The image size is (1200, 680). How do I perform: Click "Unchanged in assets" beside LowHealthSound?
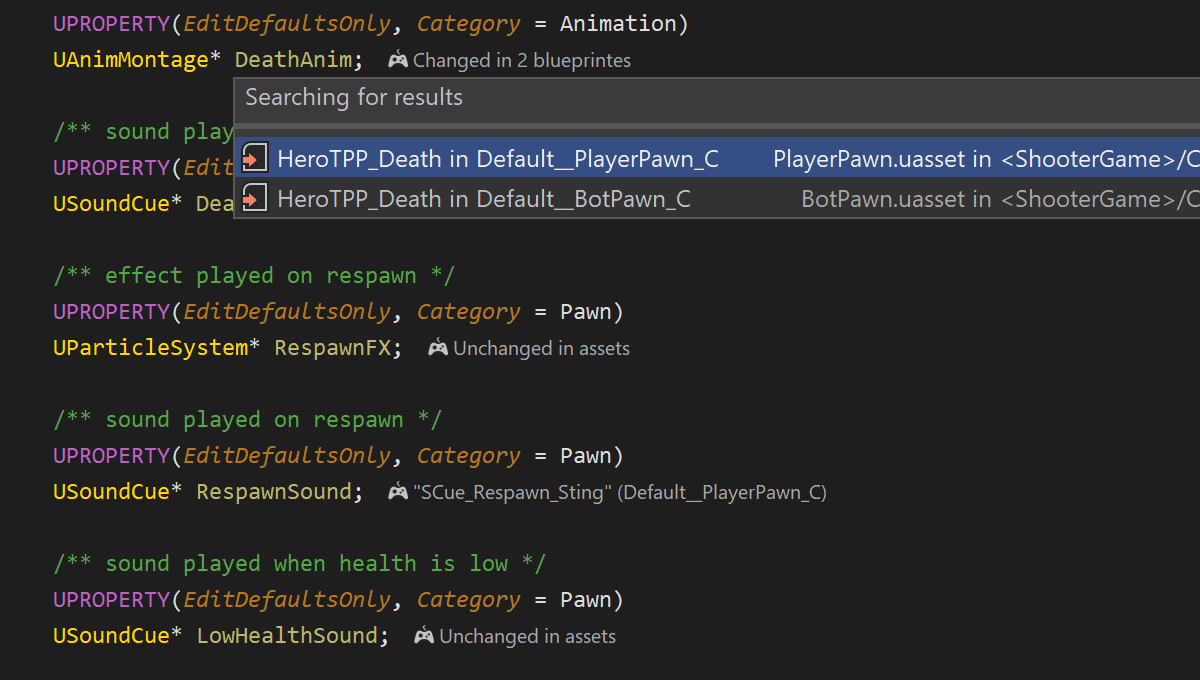pyautogui.click(x=530, y=636)
